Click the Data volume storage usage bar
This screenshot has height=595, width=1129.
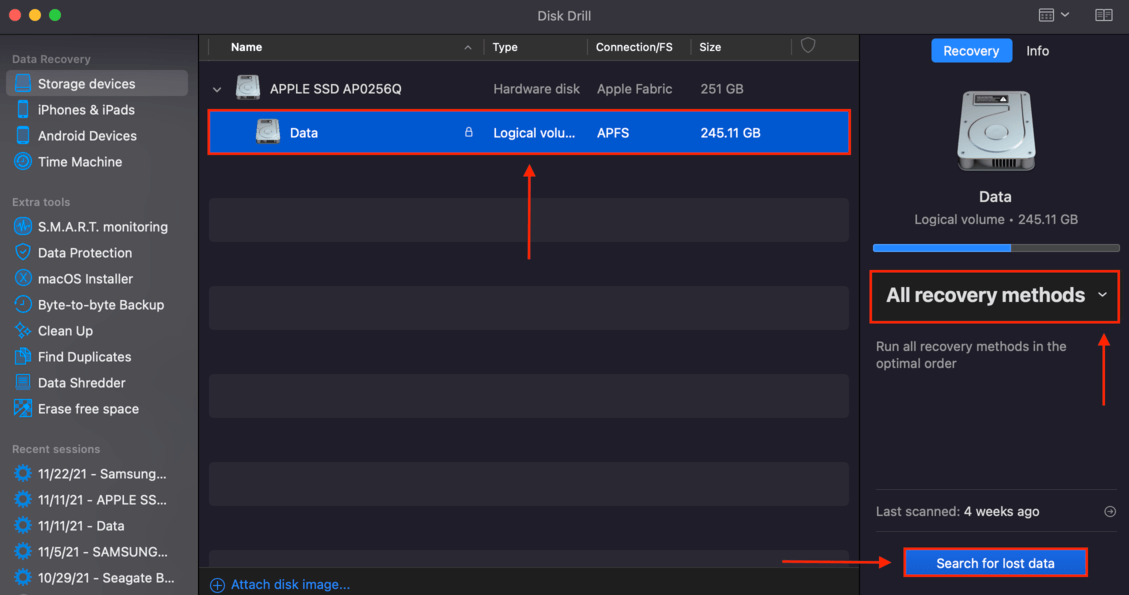pos(996,248)
